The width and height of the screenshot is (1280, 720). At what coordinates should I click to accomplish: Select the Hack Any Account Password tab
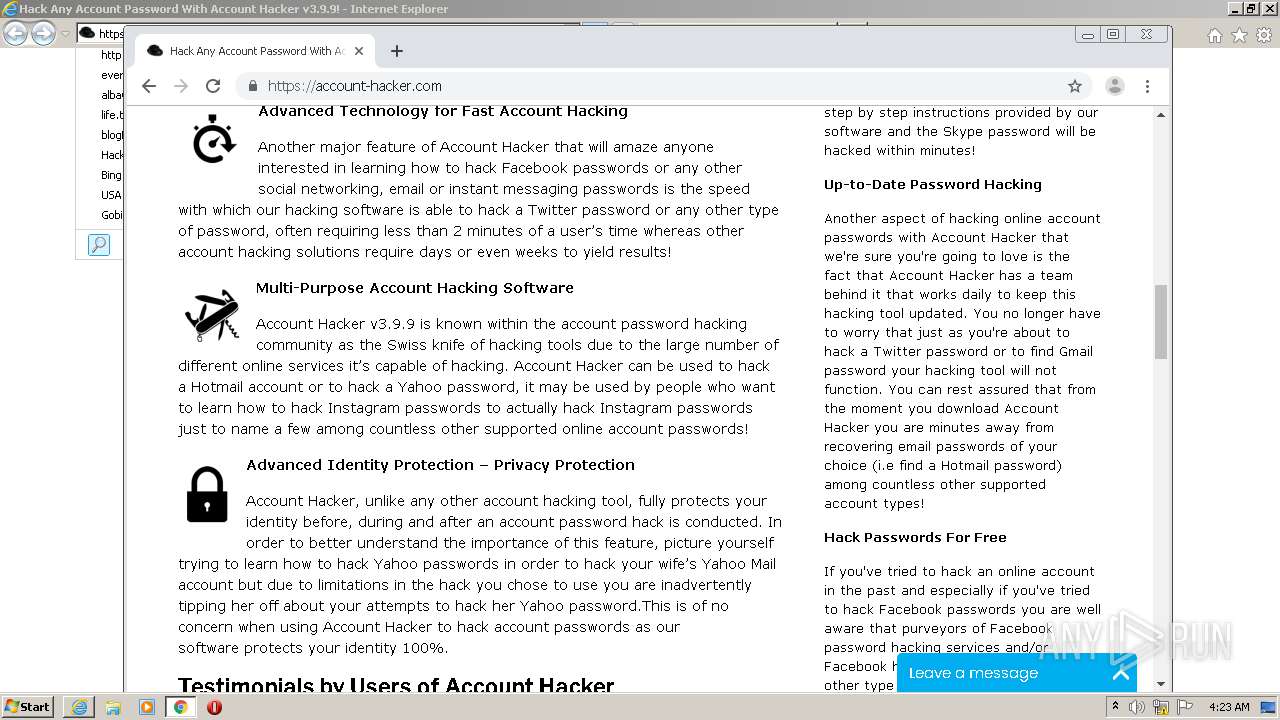coord(255,51)
